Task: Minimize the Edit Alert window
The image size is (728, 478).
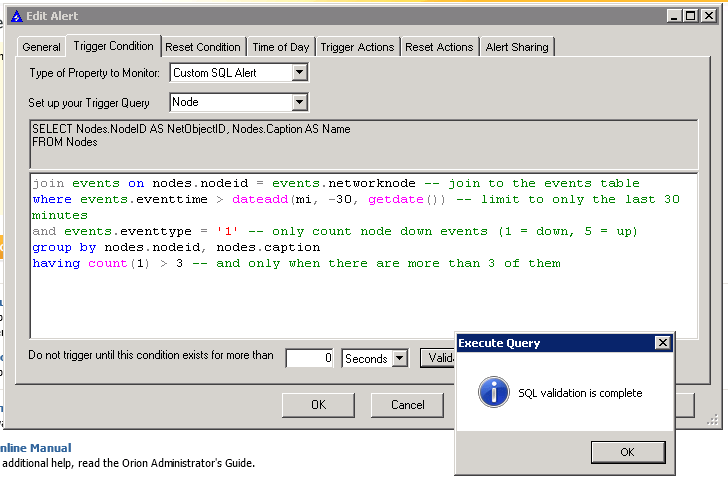Action: (x=674, y=16)
